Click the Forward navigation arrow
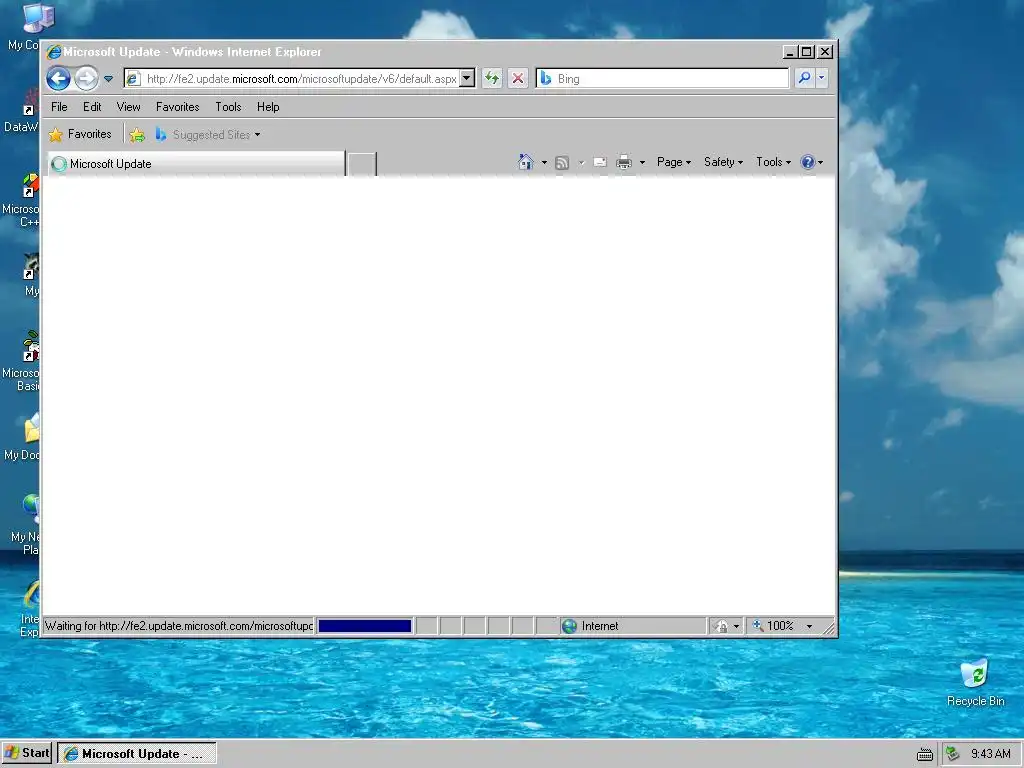This screenshot has width=1024, height=768. coord(86,79)
